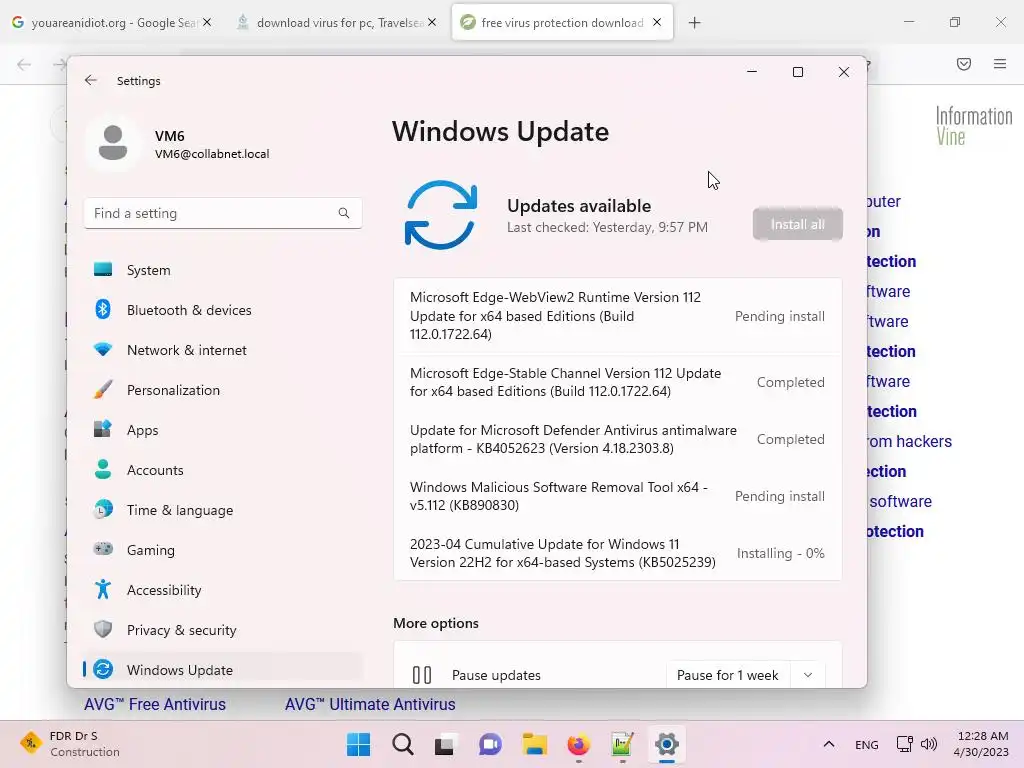The height and width of the screenshot is (768, 1024).
Task: Open the AVG Ultimate Antivirus link
Action: (370, 704)
